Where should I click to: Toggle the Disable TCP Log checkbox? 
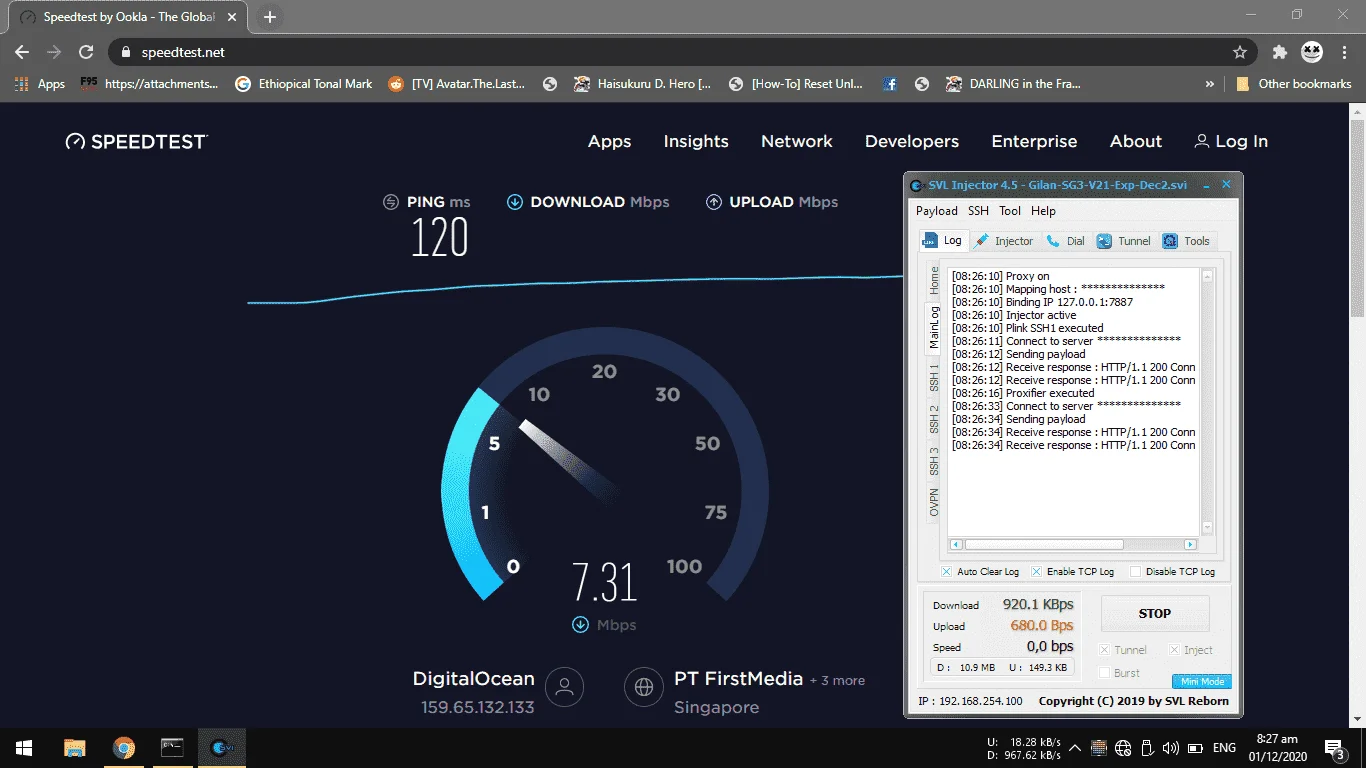pyautogui.click(x=1135, y=571)
